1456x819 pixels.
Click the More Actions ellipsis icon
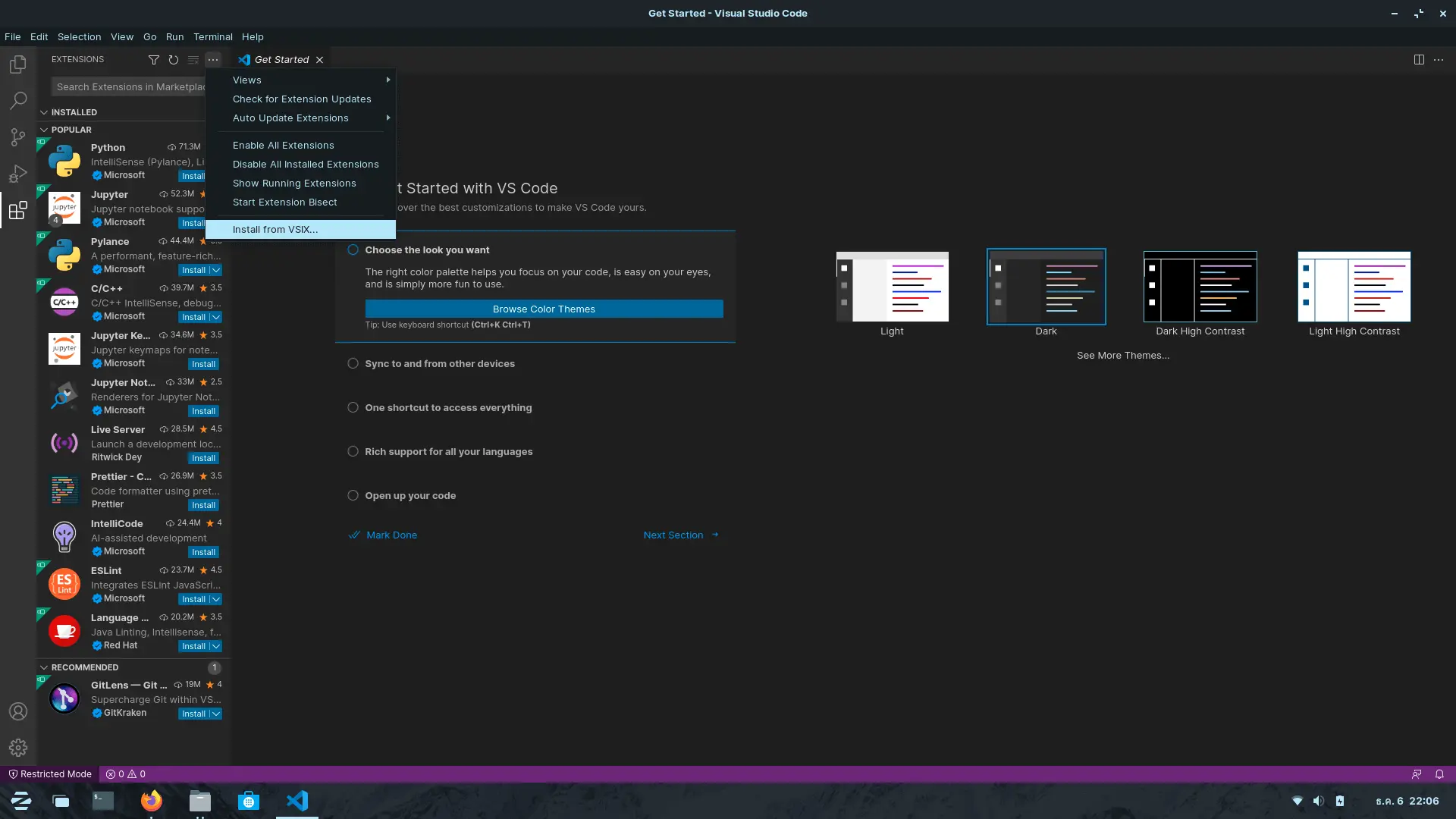click(213, 59)
